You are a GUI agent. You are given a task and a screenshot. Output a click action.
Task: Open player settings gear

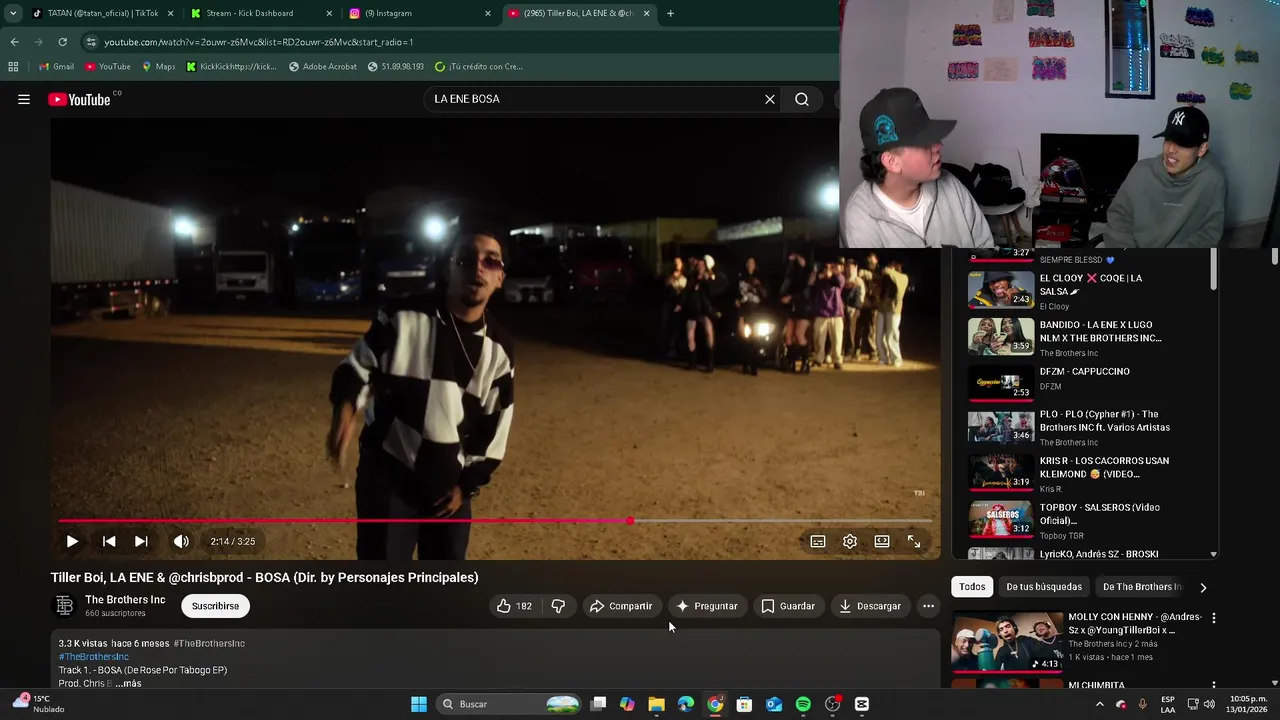point(850,541)
